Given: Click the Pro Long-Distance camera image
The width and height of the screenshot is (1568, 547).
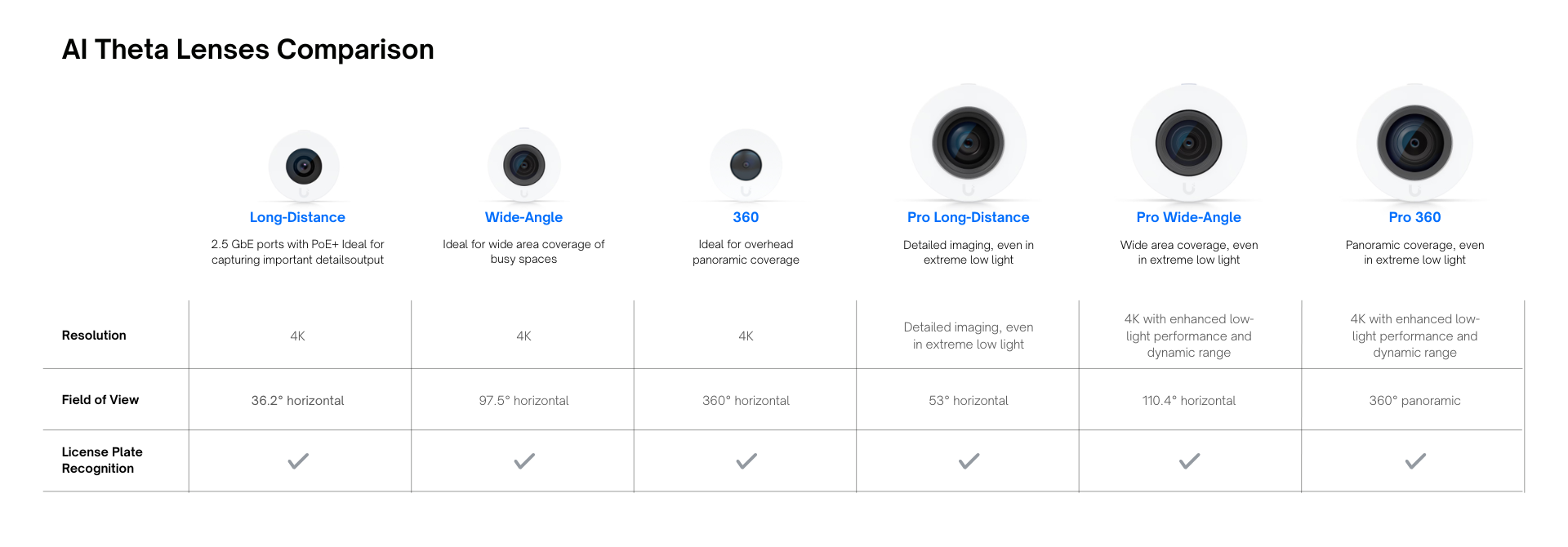Looking at the screenshot, I should coord(969,143).
